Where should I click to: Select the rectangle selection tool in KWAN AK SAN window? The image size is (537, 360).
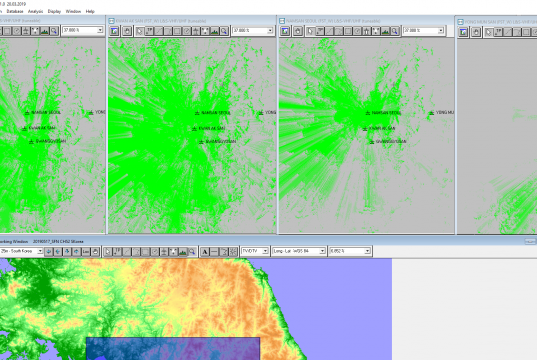[177, 31]
